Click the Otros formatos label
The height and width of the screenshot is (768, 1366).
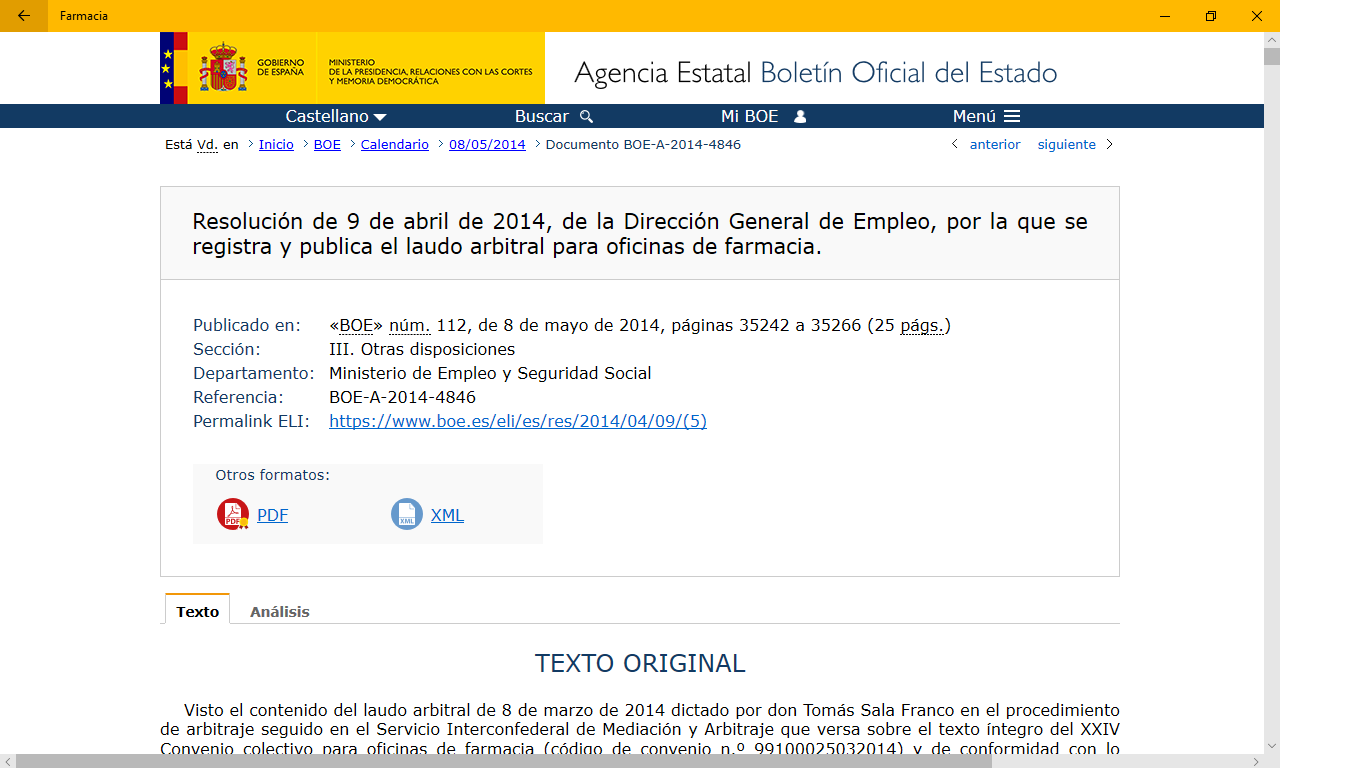tap(272, 475)
